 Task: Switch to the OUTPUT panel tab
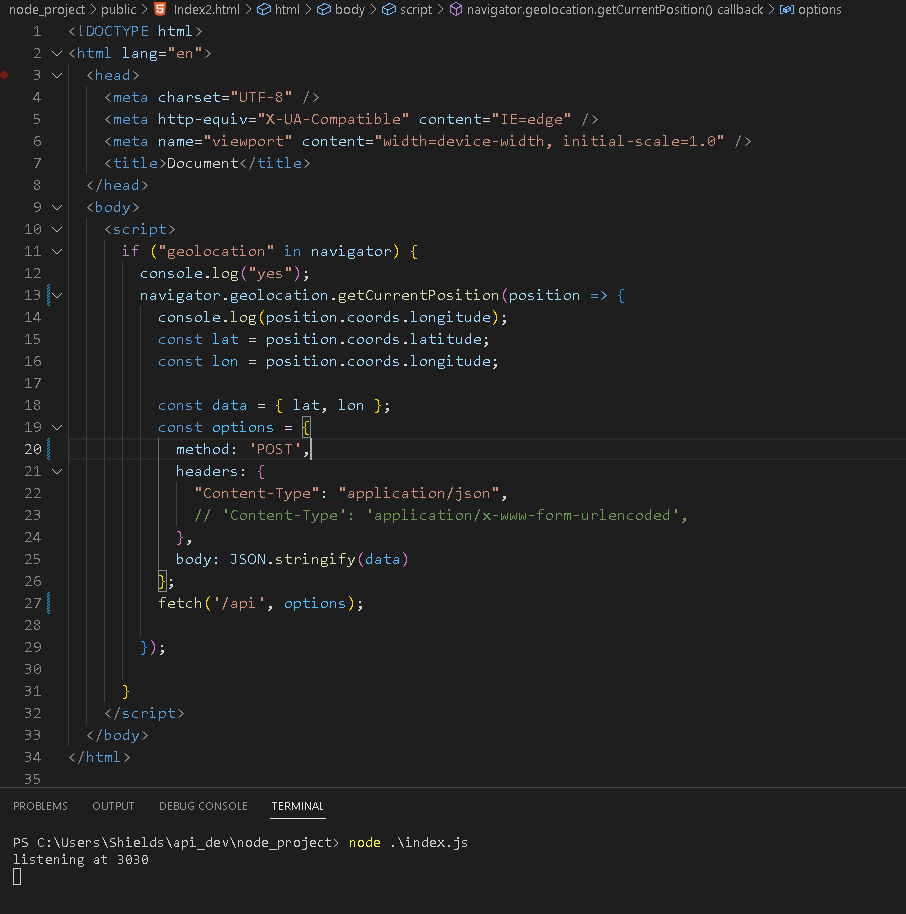pyautogui.click(x=113, y=806)
